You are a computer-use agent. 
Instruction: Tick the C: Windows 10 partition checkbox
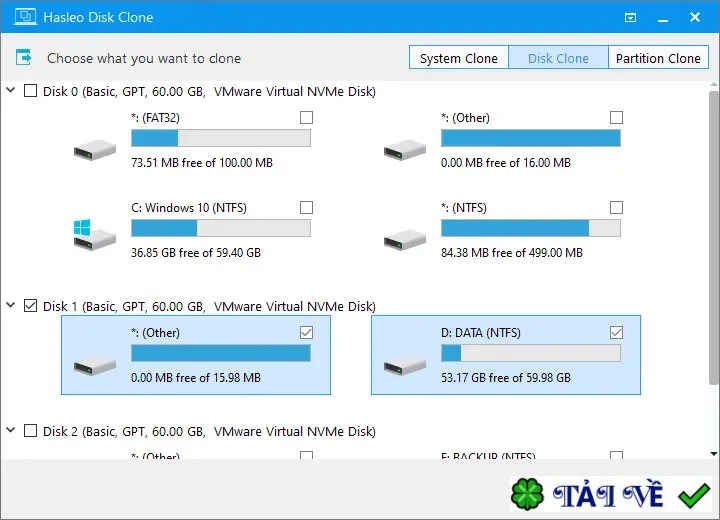pyautogui.click(x=306, y=208)
